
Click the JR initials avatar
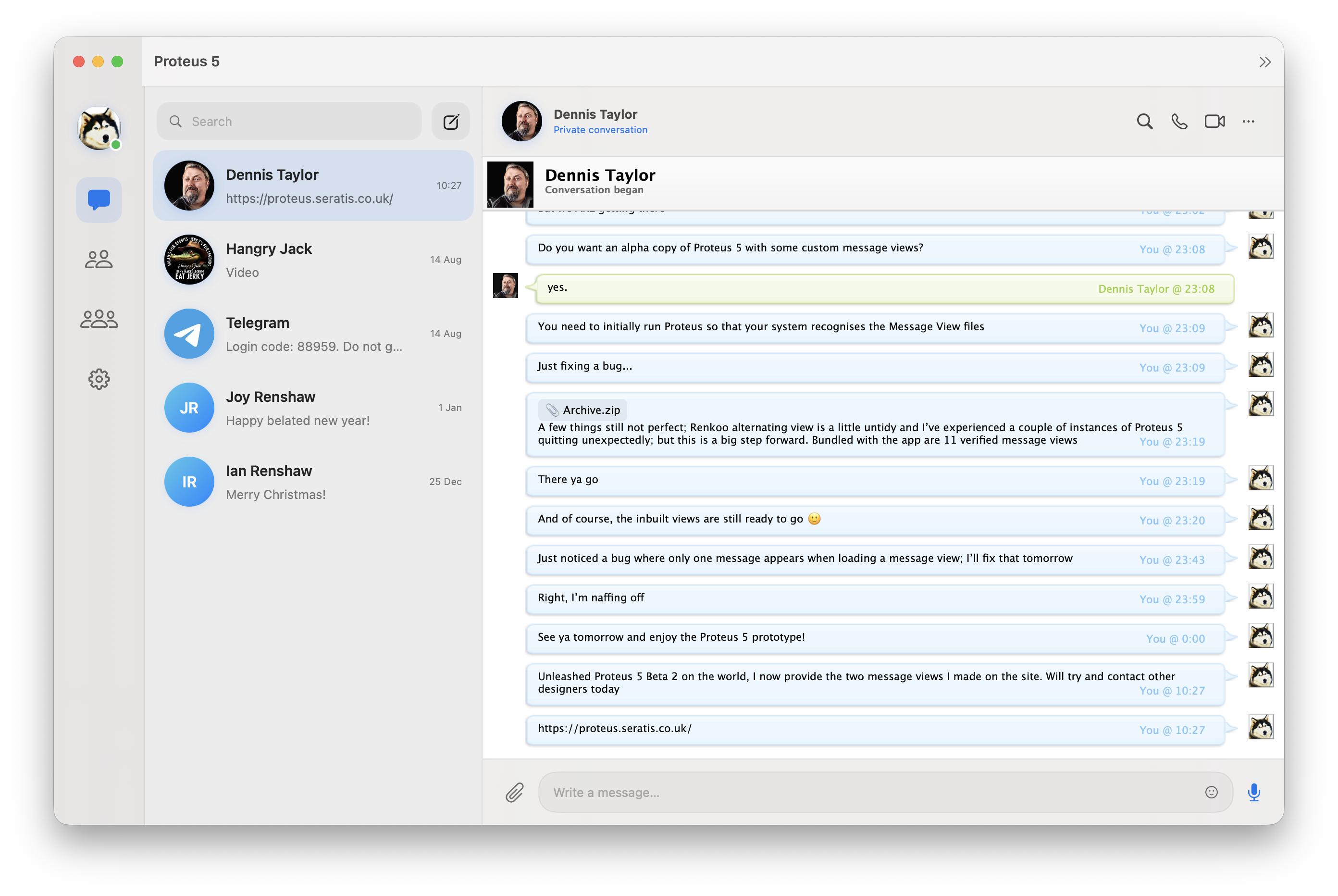click(189, 408)
